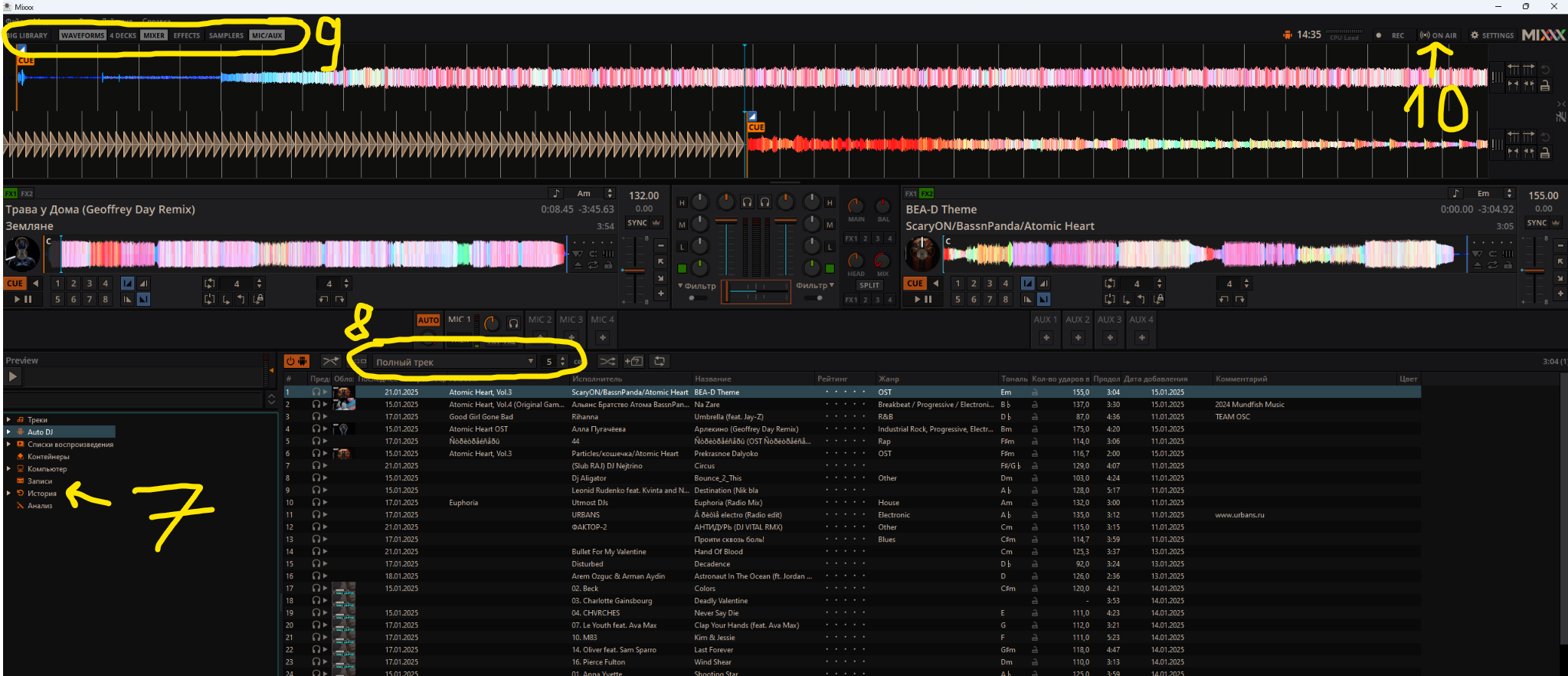Jump forward by beats on left deck
This screenshot has height=676, width=1568.
click(340, 300)
